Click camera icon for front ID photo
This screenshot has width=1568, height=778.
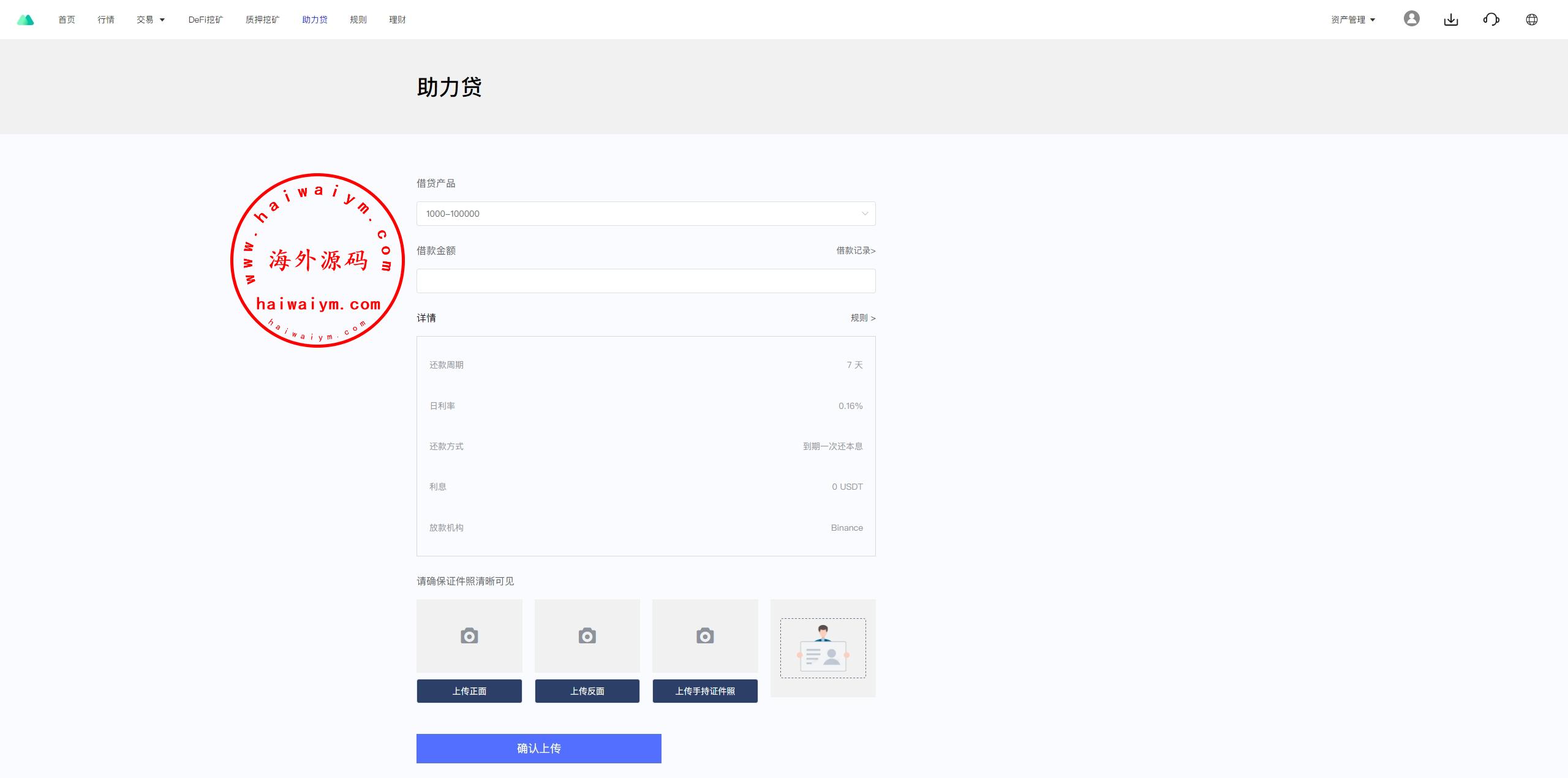coord(469,636)
